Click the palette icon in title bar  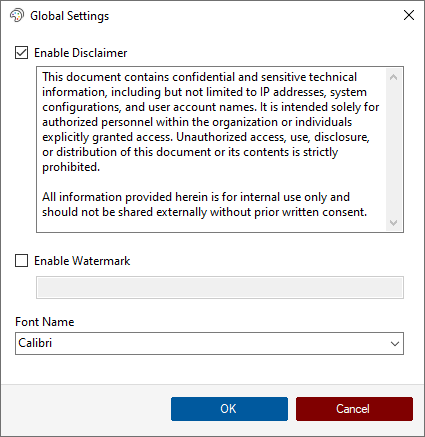point(17,15)
